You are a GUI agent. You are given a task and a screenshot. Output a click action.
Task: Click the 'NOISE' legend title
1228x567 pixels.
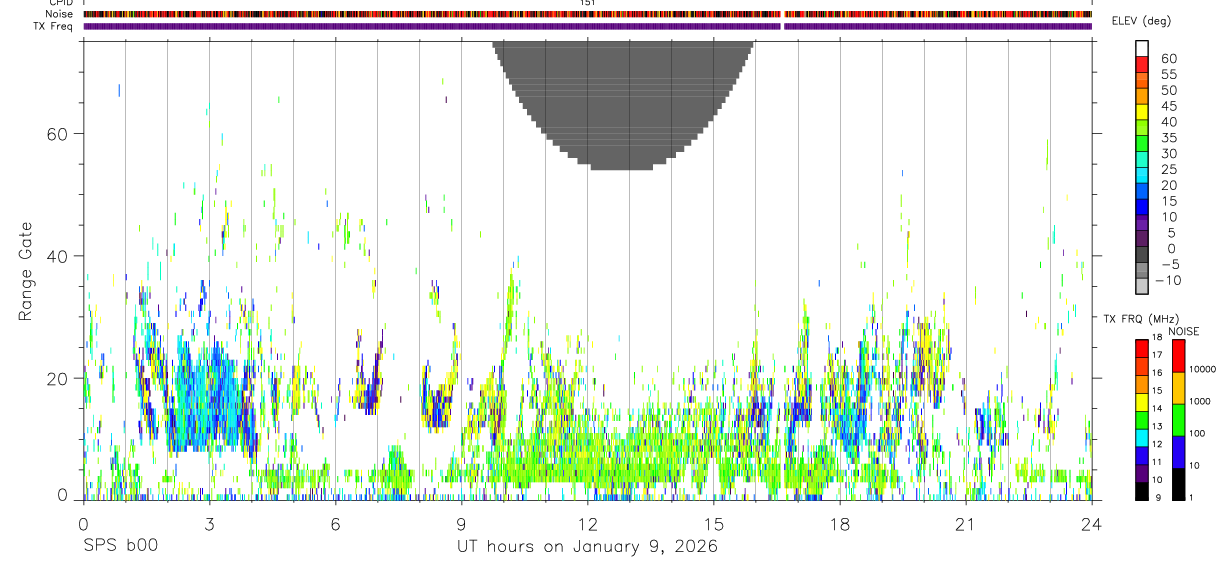[1183, 332]
